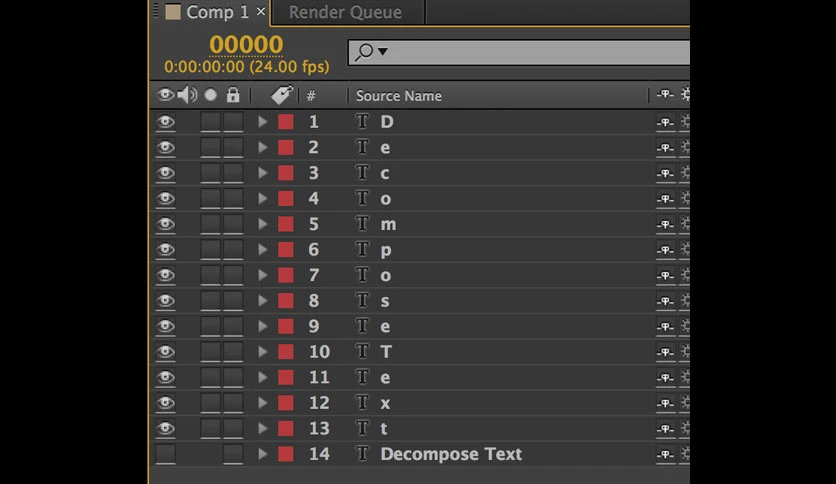
Task: Click the Video eye column header icon
Action: pyautogui.click(x=165, y=95)
